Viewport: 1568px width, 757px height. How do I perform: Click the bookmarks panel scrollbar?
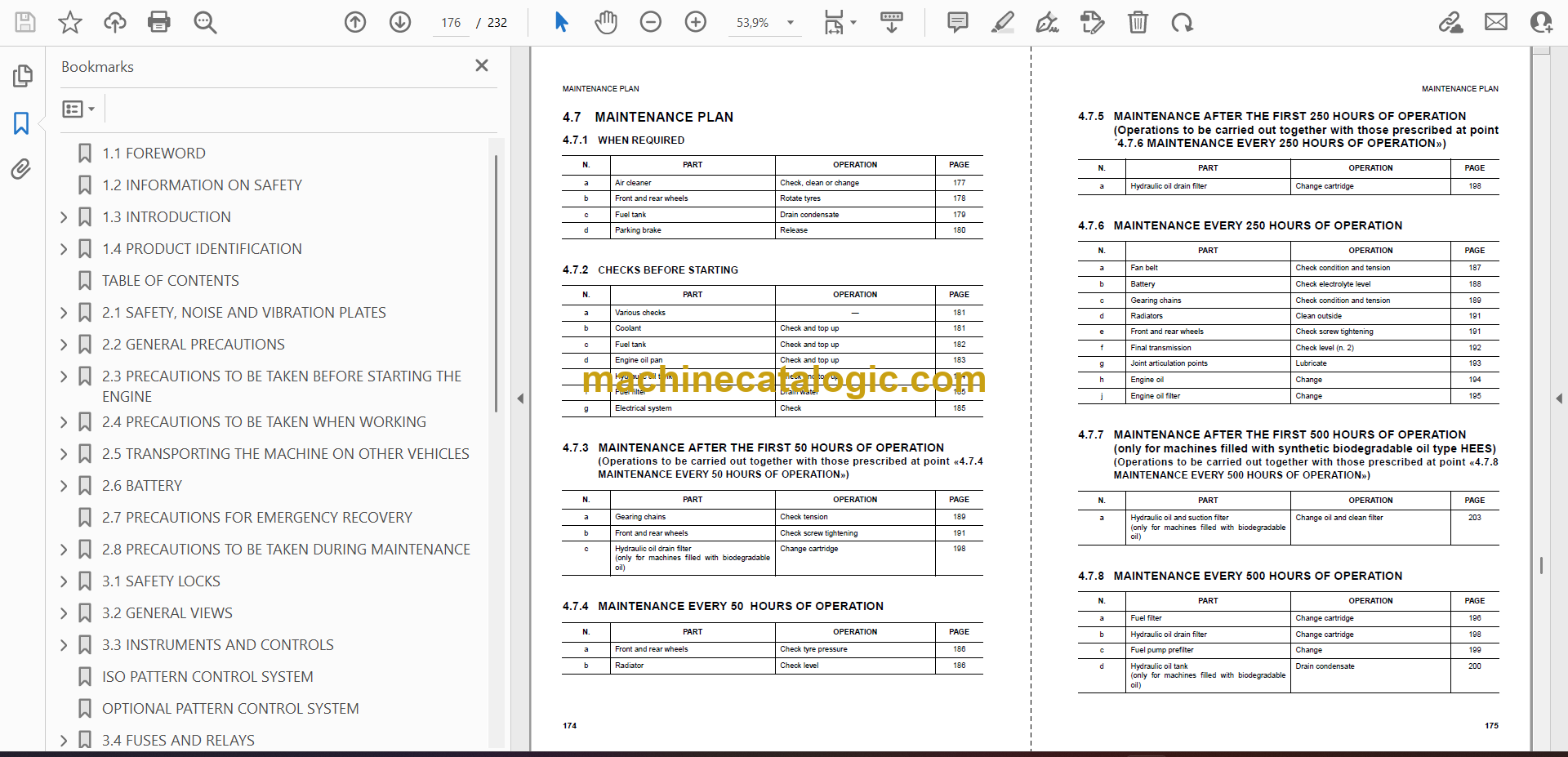[495, 283]
